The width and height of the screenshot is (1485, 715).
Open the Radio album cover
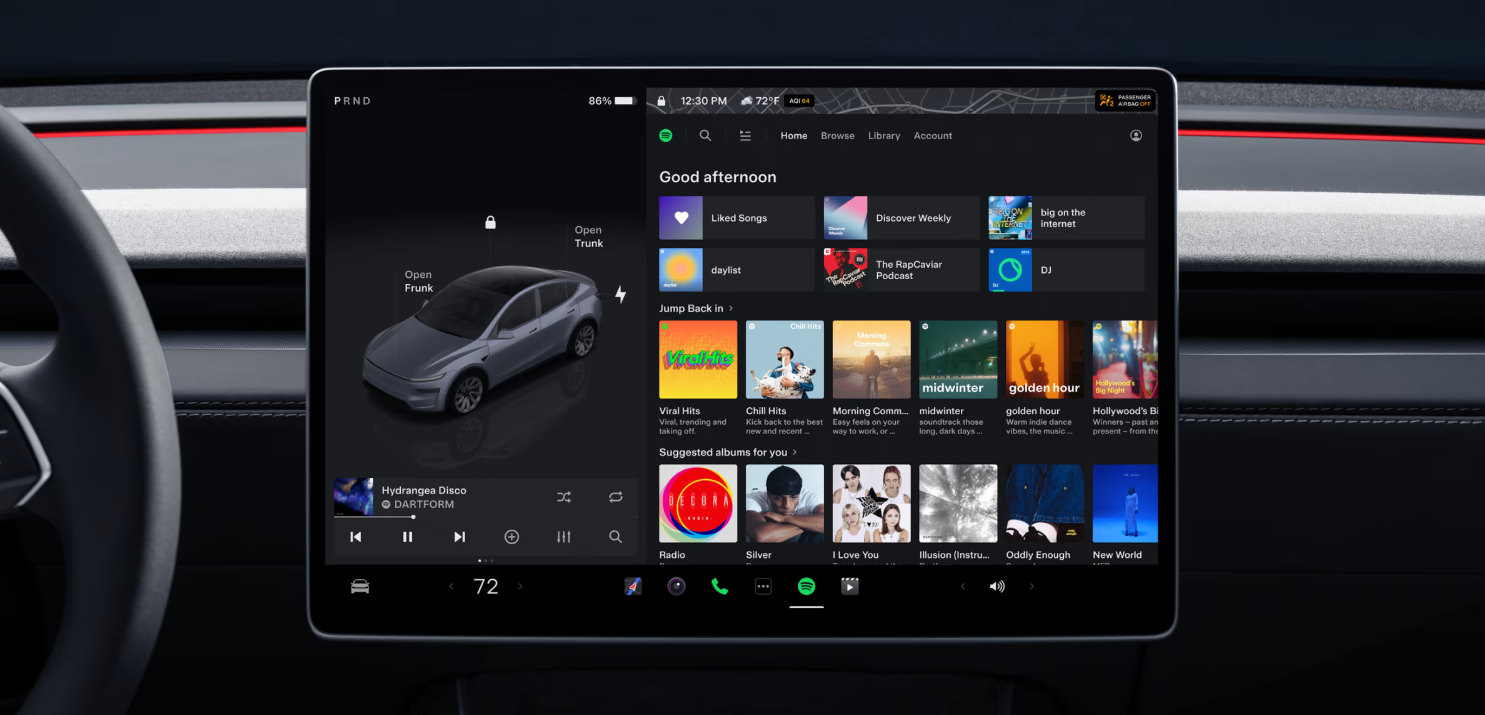698,503
